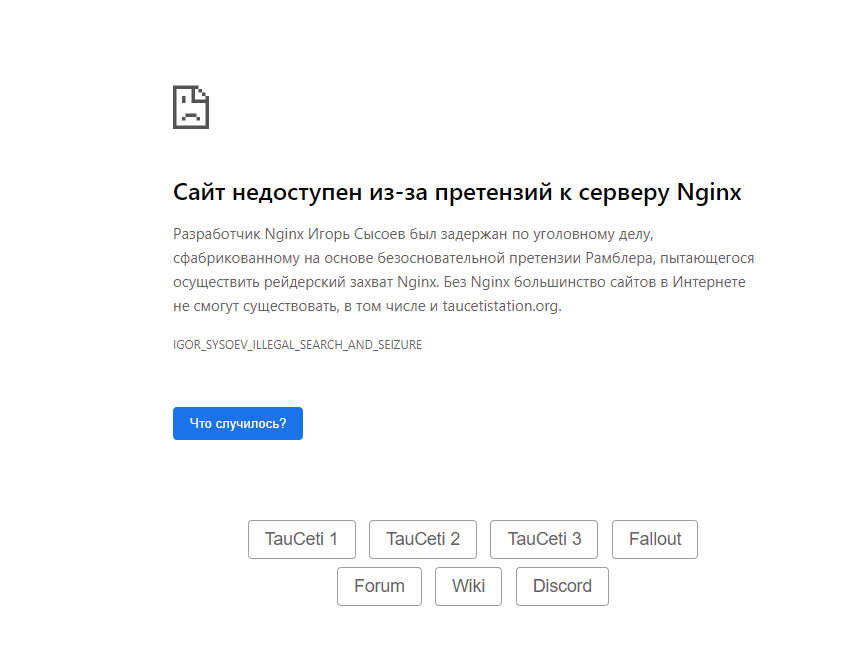
Task: Click the IGOR_SYSOEV_ILLEGAL_SEARCH_AND_SEIZURE error code
Action: 297,345
